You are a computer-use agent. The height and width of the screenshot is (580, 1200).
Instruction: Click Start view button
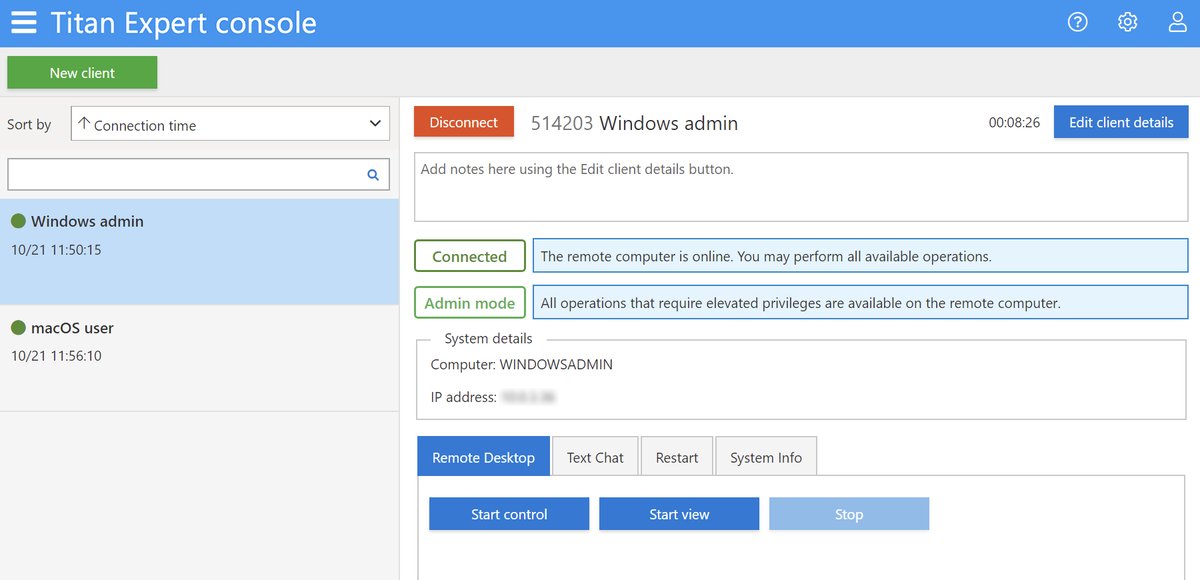click(x=679, y=514)
